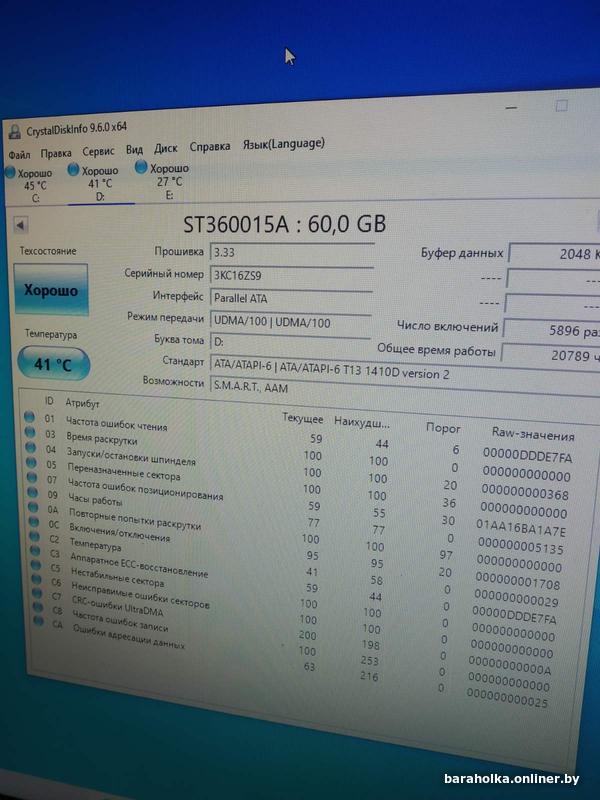Click status dot for attribute 0A
The height and width of the screenshot is (800, 600).
tap(34, 507)
